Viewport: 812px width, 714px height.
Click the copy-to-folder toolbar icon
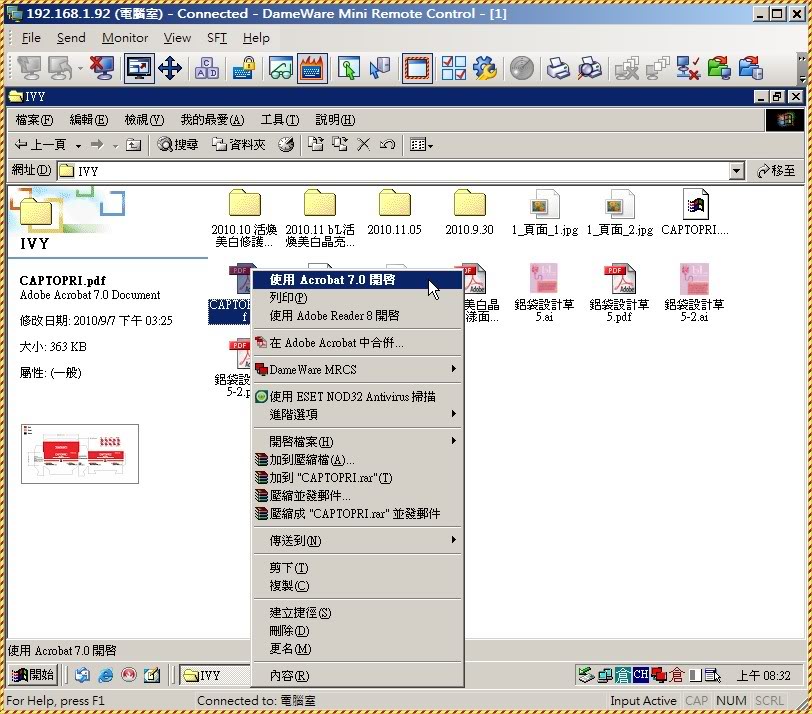click(x=340, y=144)
